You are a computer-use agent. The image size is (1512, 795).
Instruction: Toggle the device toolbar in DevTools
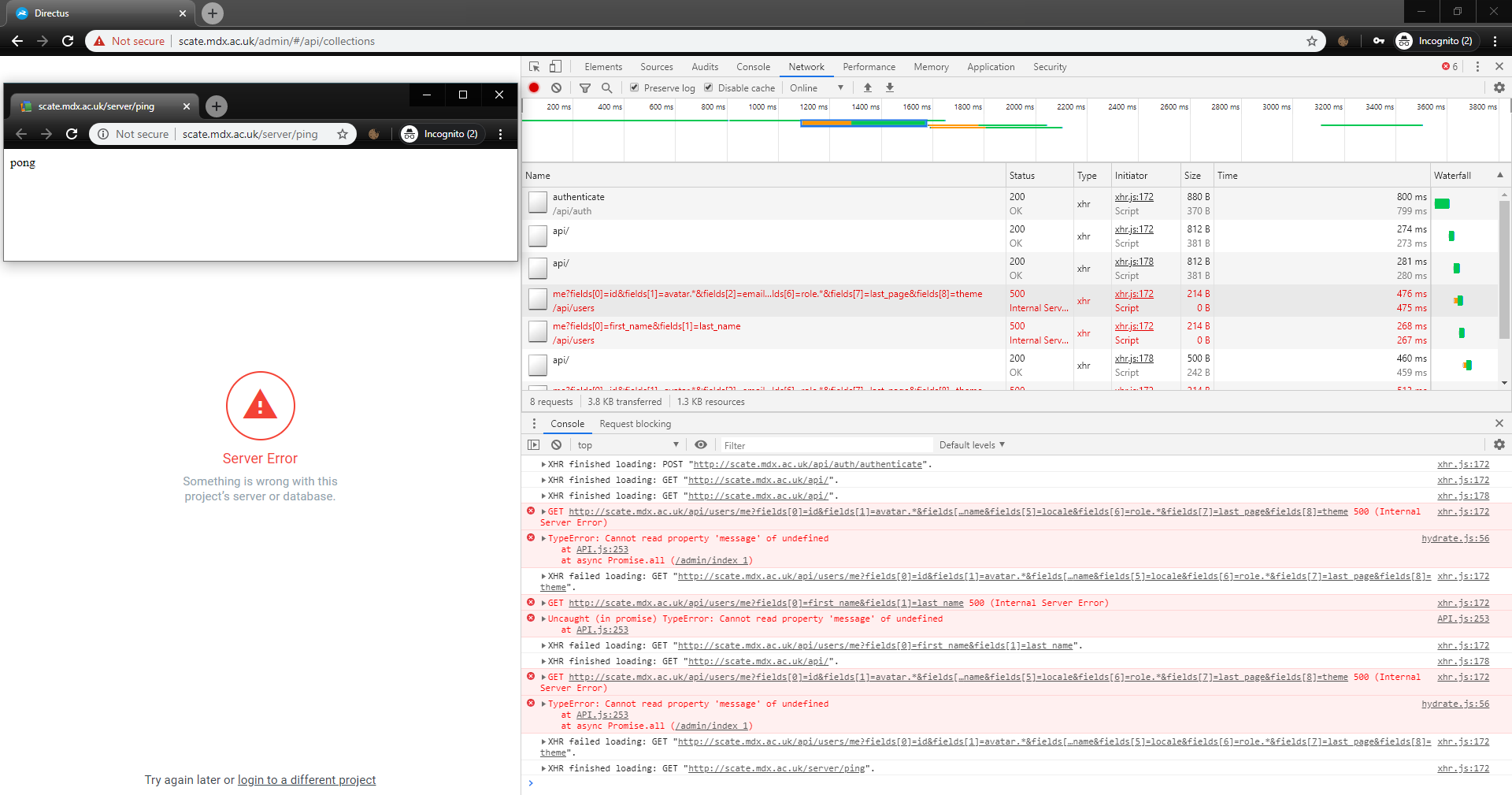[x=557, y=66]
